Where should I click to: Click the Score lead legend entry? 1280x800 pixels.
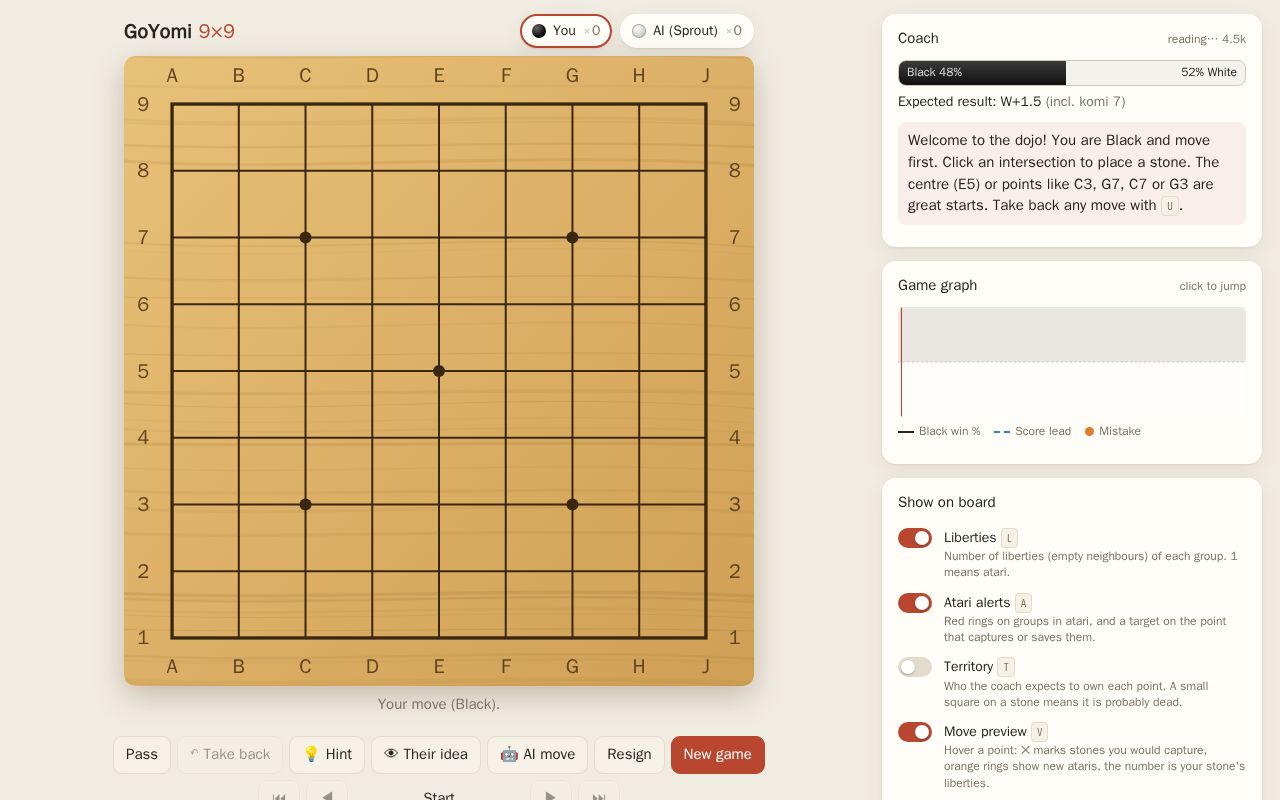[x=1032, y=431]
